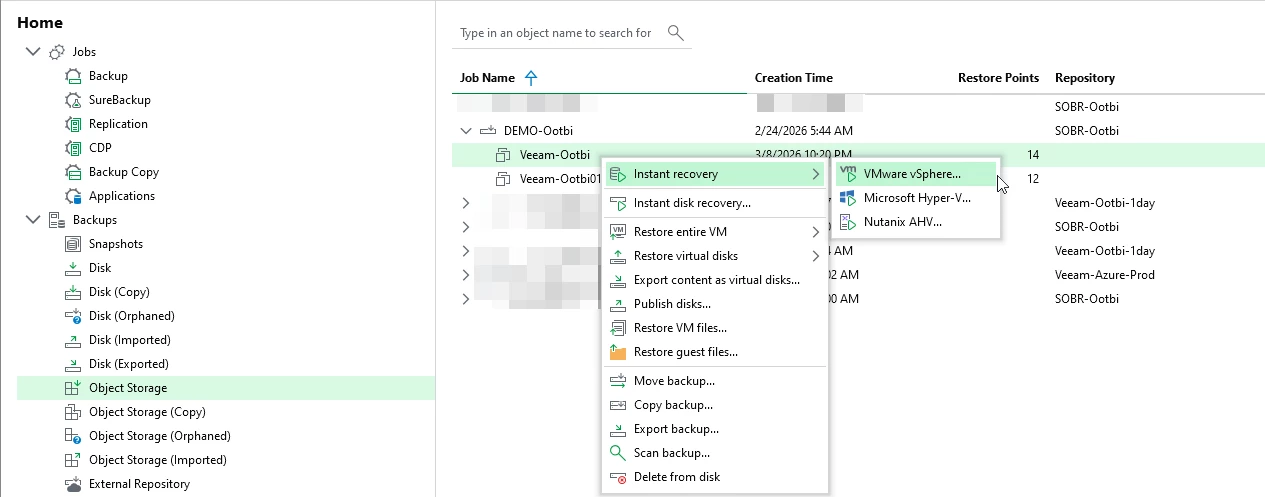Type in the object name search field
This screenshot has height=497, width=1265.
point(555,33)
